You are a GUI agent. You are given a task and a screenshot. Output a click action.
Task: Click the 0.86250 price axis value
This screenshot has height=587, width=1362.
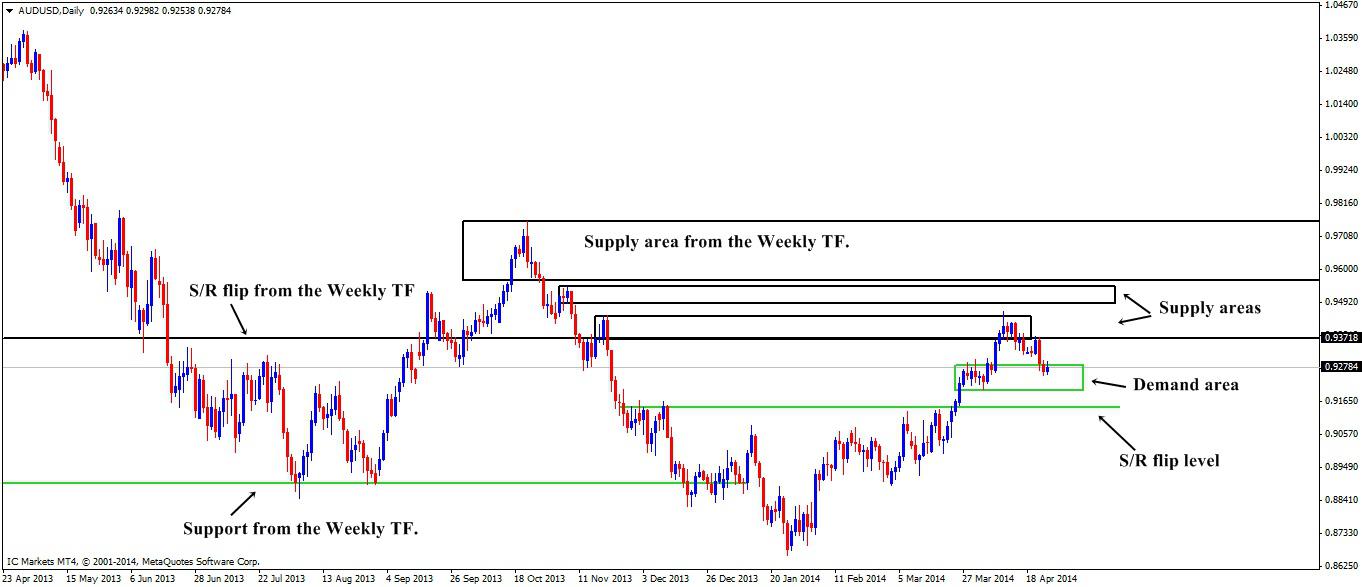1341,566
